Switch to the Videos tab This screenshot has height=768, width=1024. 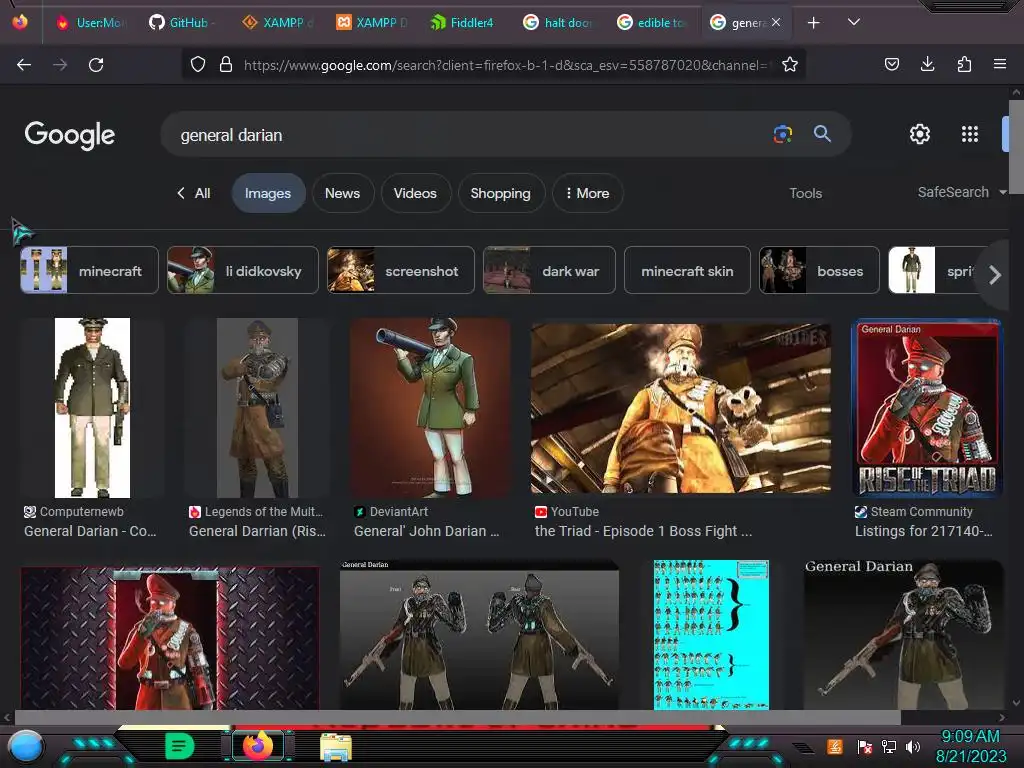(x=415, y=193)
